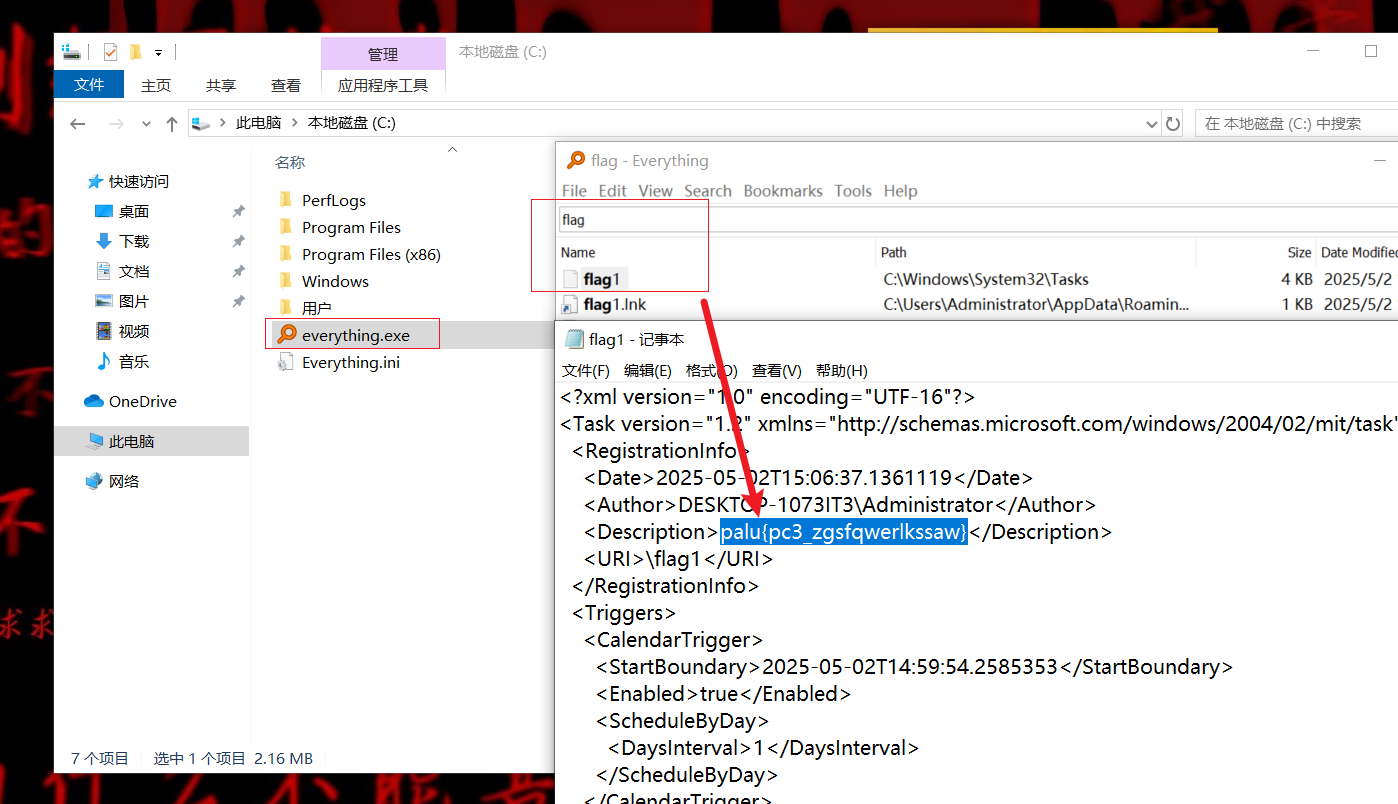Click the Everything search field containing flag
Screen dimensions: 1398x804
pyautogui.click(x=976, y=219)
